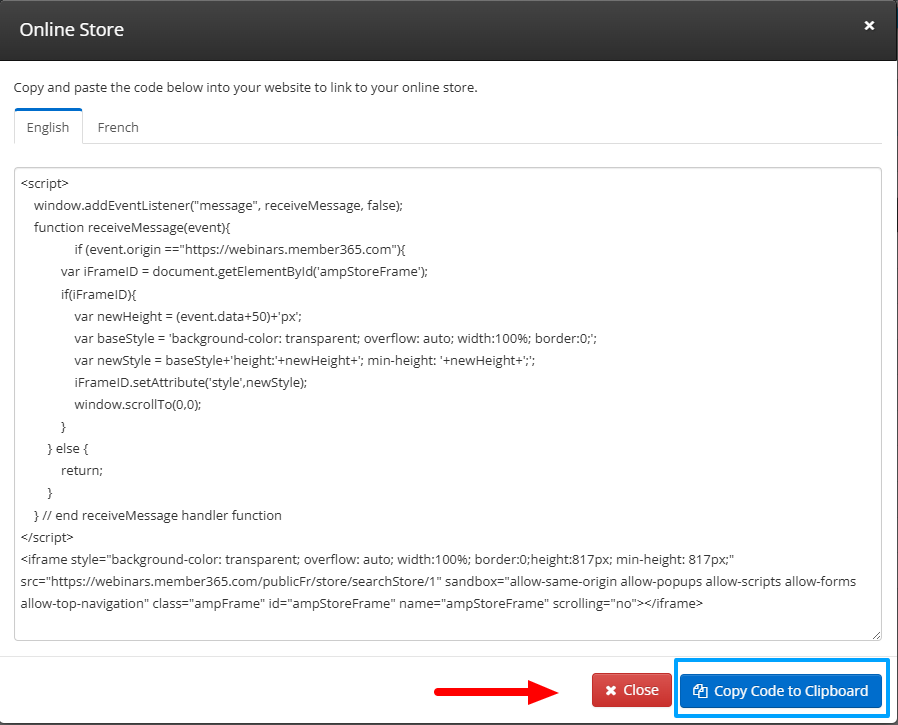
Task: Click the var baseStyle line
Action: pyautogui.click(x=336, y=338)
